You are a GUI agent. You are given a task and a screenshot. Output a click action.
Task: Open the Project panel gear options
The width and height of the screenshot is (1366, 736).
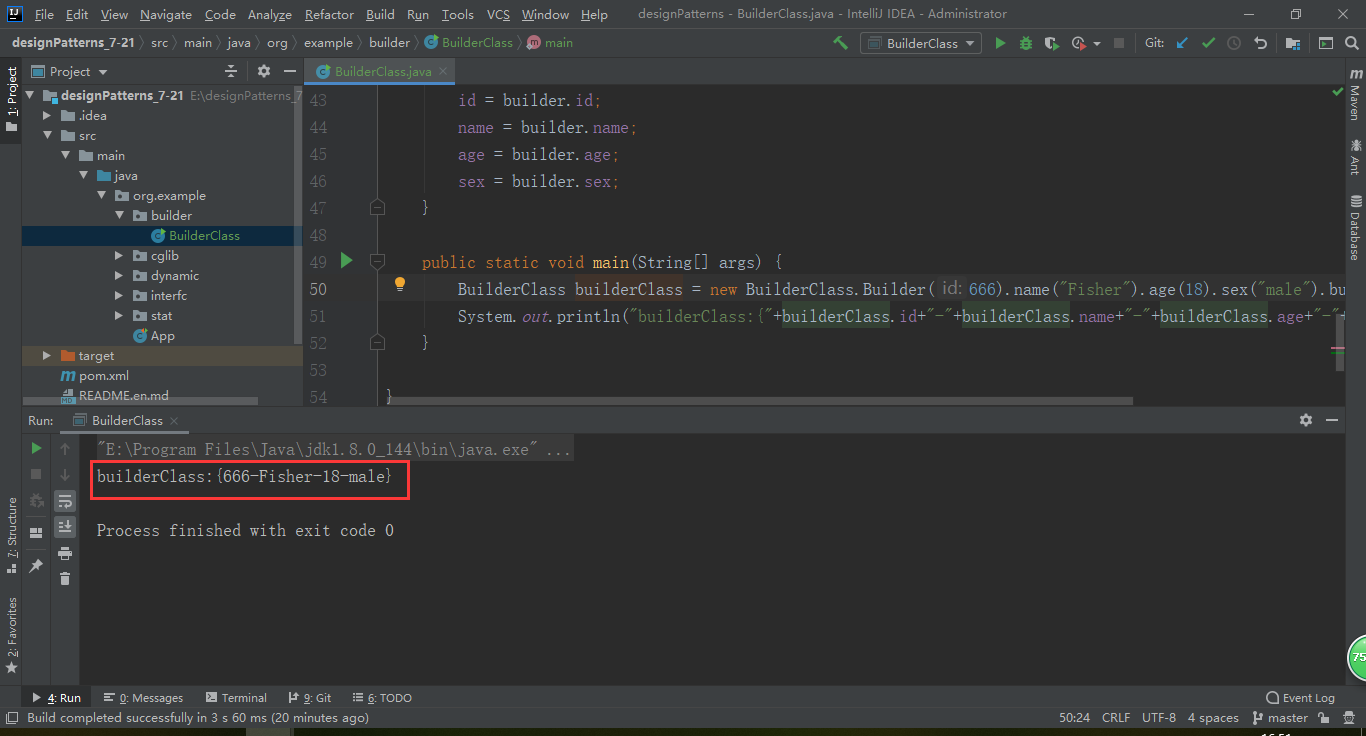(x=263, y=71)
